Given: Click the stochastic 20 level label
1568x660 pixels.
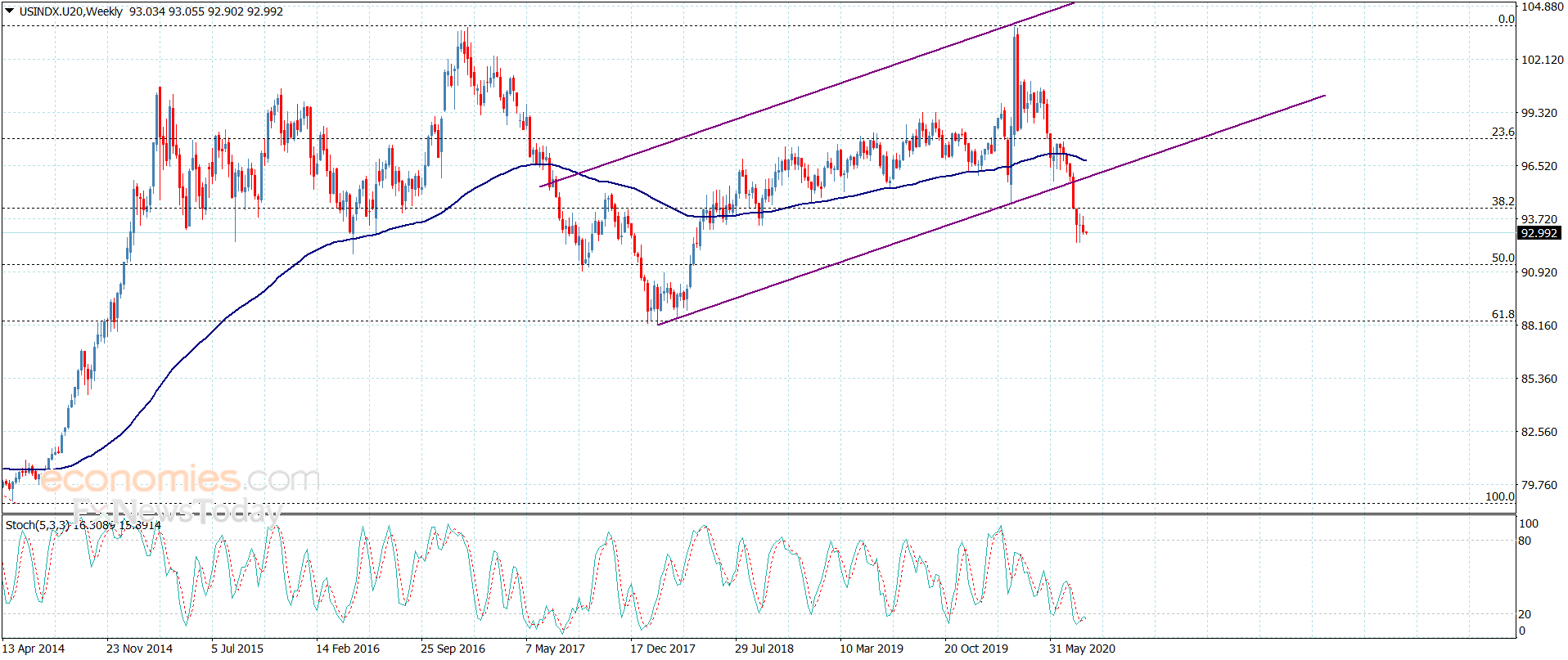Looking at the screenshot, I should pos(1525,614).
